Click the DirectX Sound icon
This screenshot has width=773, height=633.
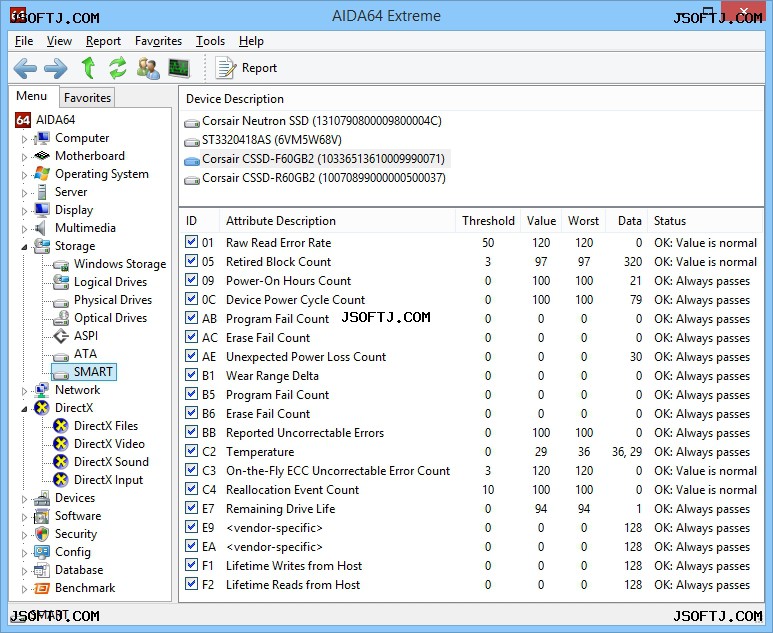click(61, 462)
